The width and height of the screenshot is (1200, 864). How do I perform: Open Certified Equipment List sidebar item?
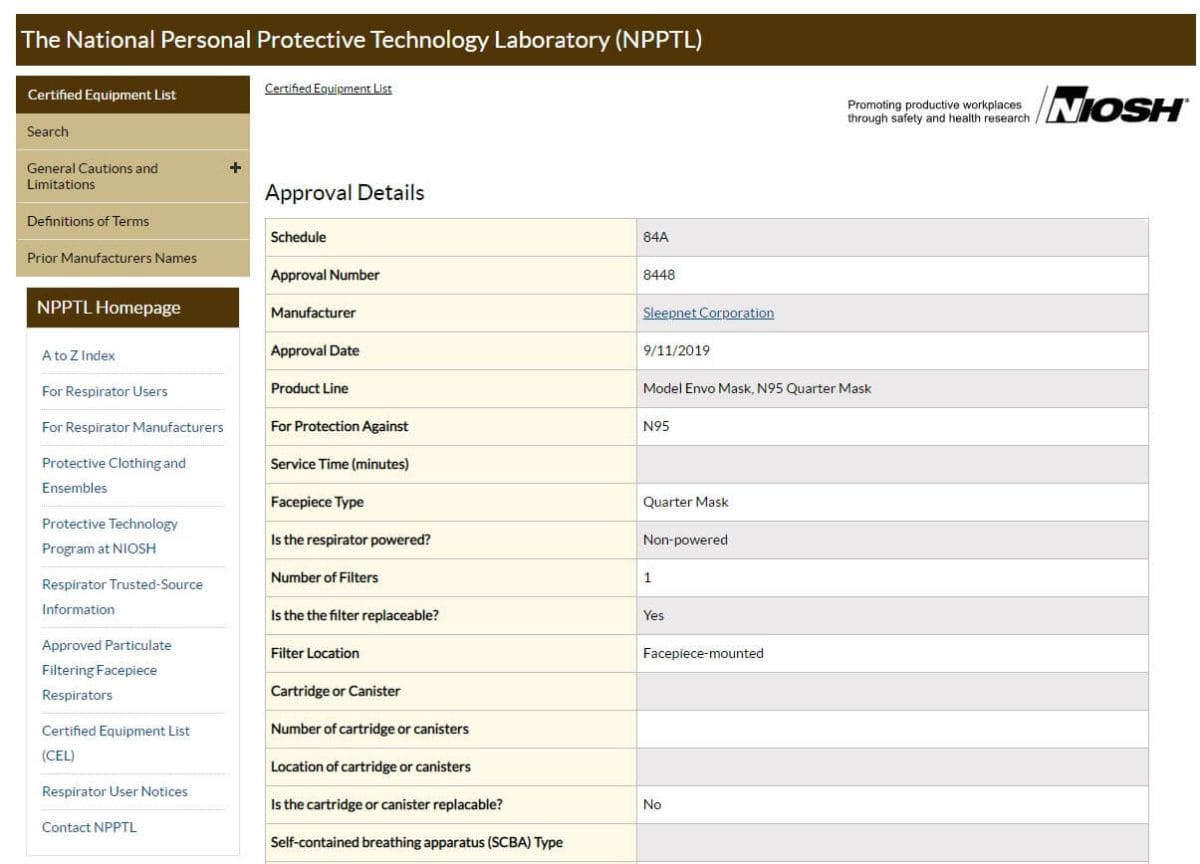(133, 95)
